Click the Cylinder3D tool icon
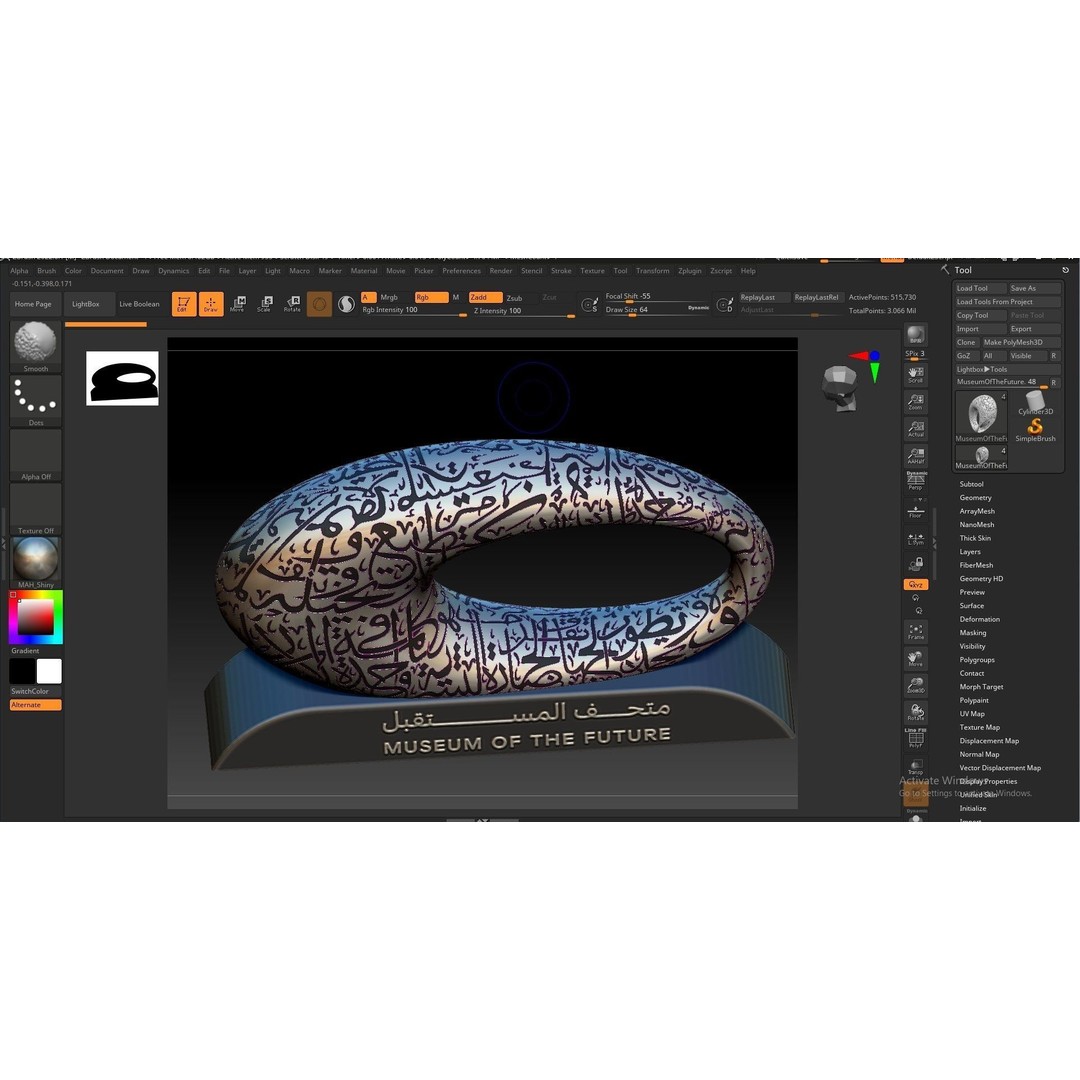 (x=1035, y=403)
